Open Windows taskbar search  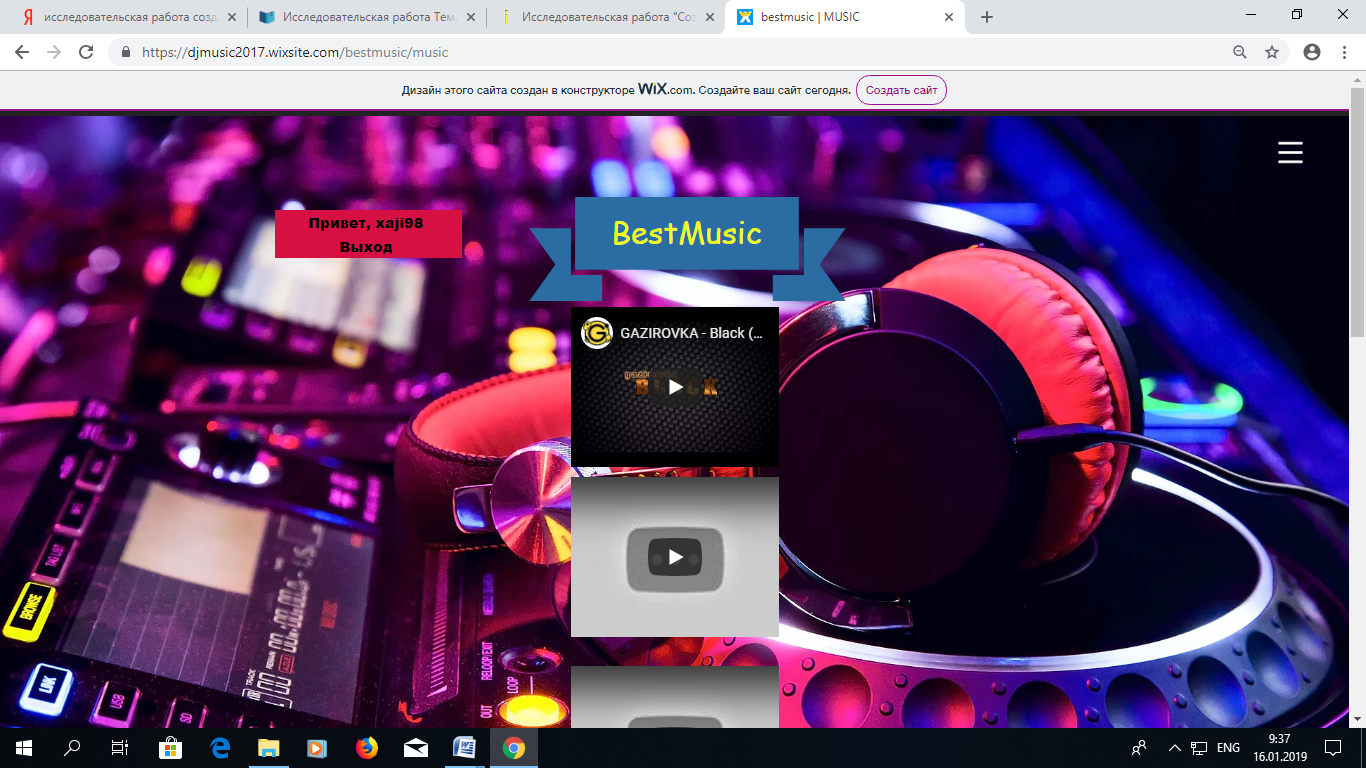pos(72,748)
